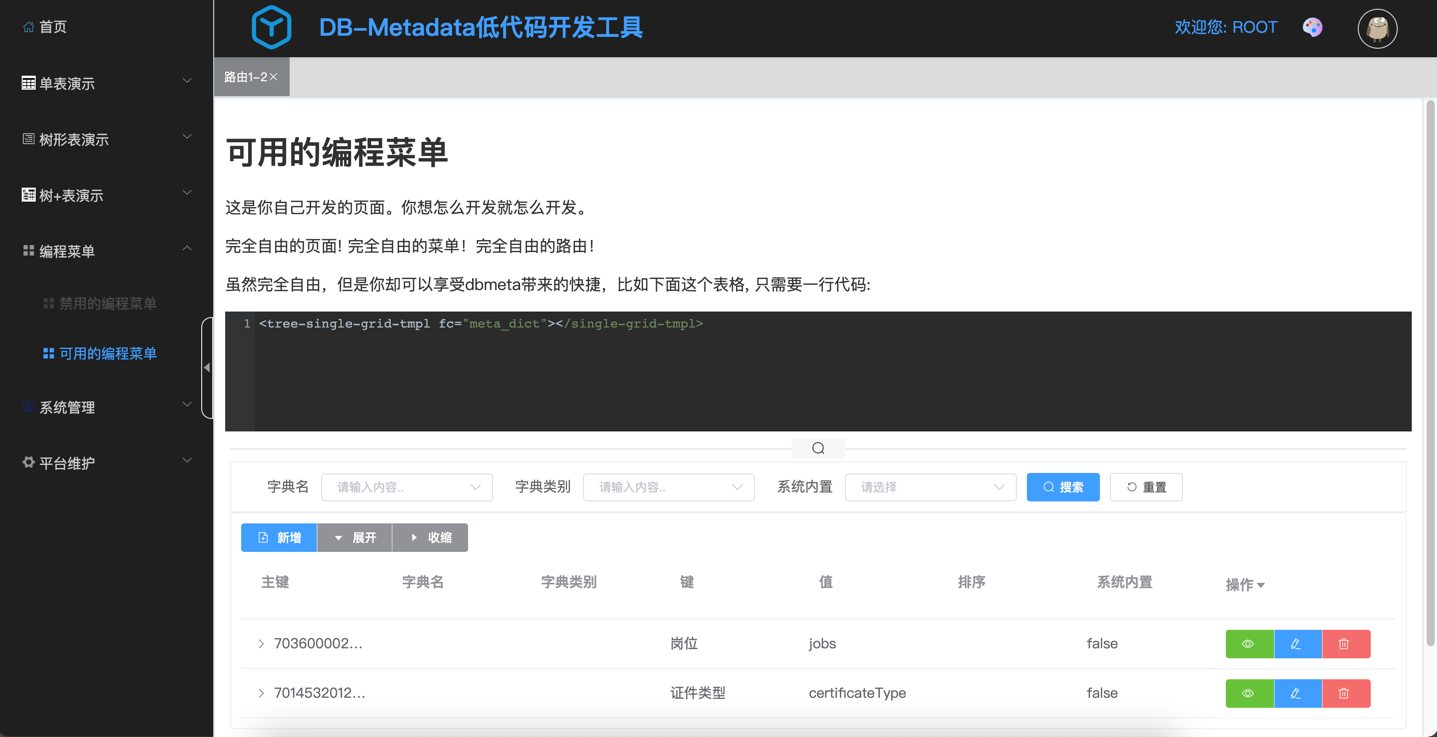Click the magnifier icon above the search form

coord(818,448)
